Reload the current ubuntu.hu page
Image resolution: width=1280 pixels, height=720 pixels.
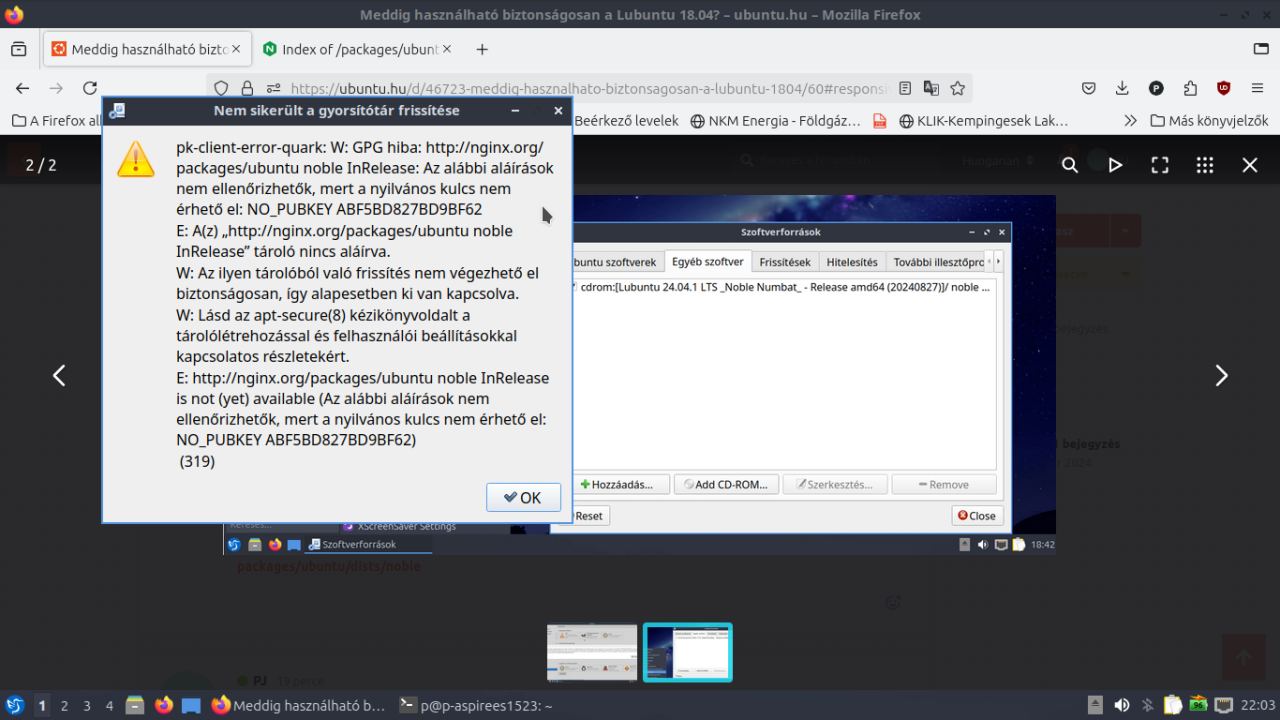(90, 88)
